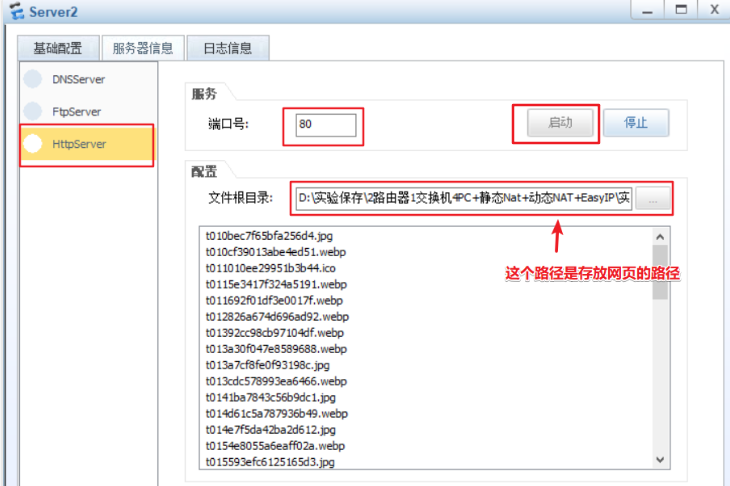Switch to the 基础配置 tab

click(58, 48)
